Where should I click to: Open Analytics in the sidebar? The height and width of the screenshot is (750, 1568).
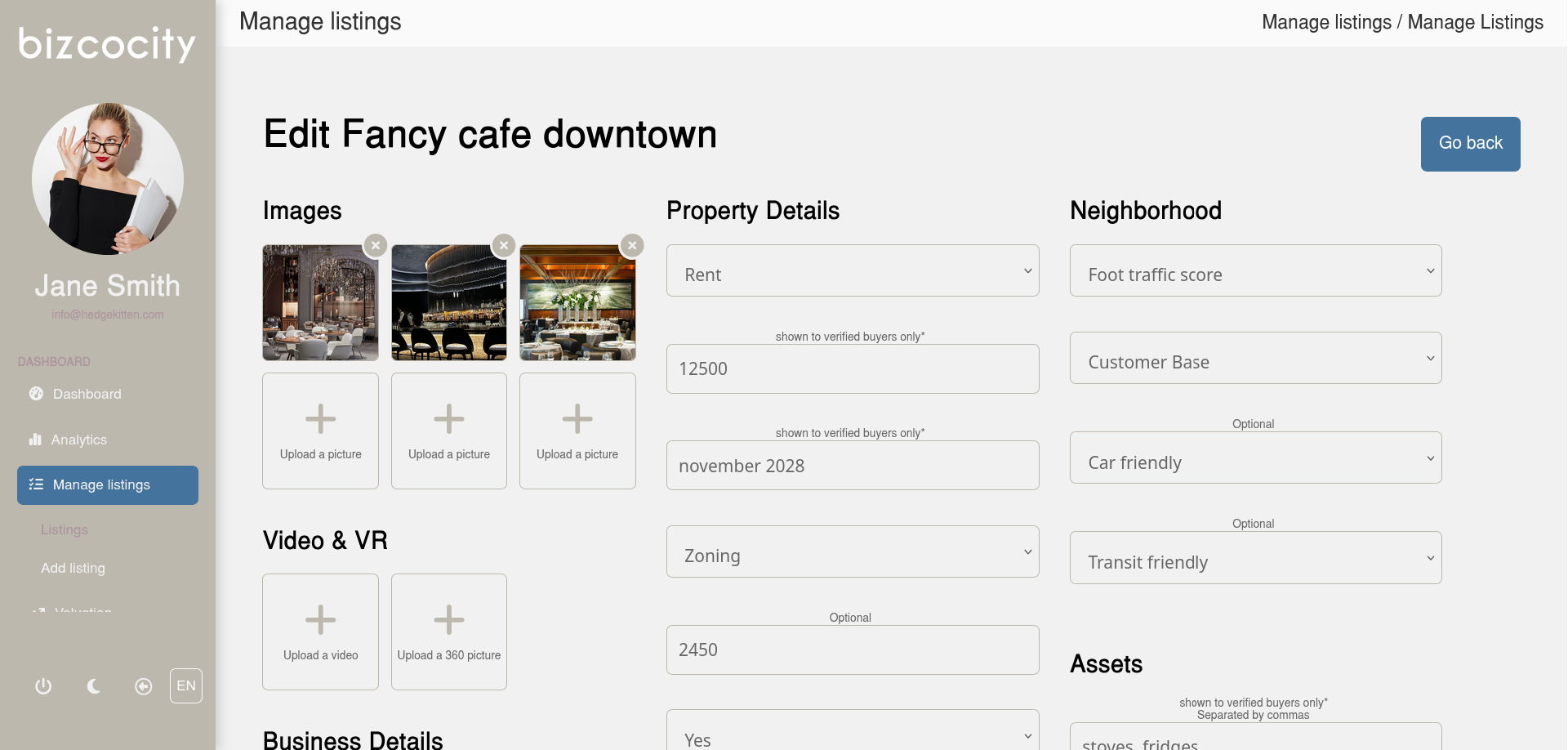tap(78, 440)
